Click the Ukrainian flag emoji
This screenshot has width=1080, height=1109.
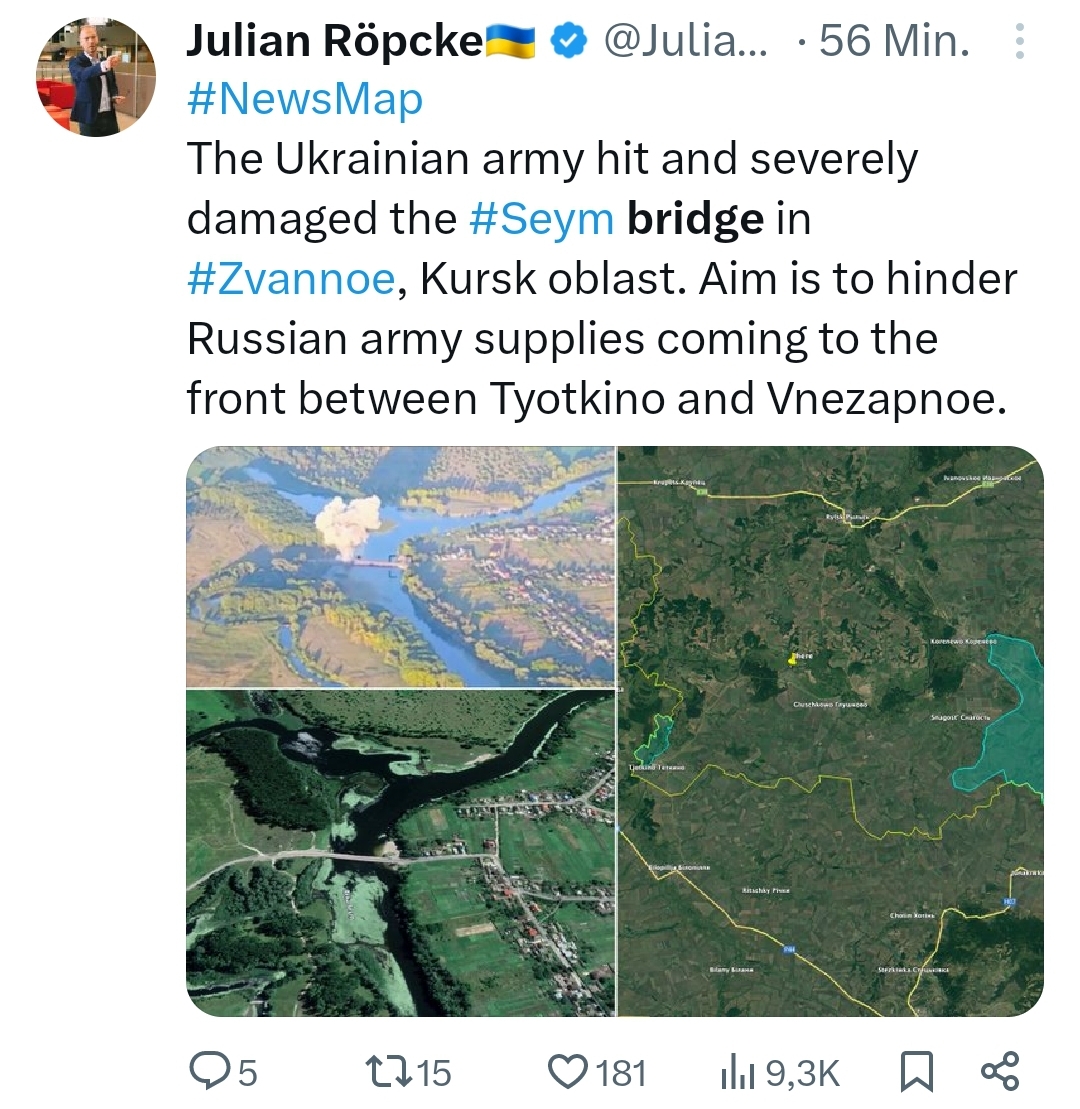tap(511, 40)
